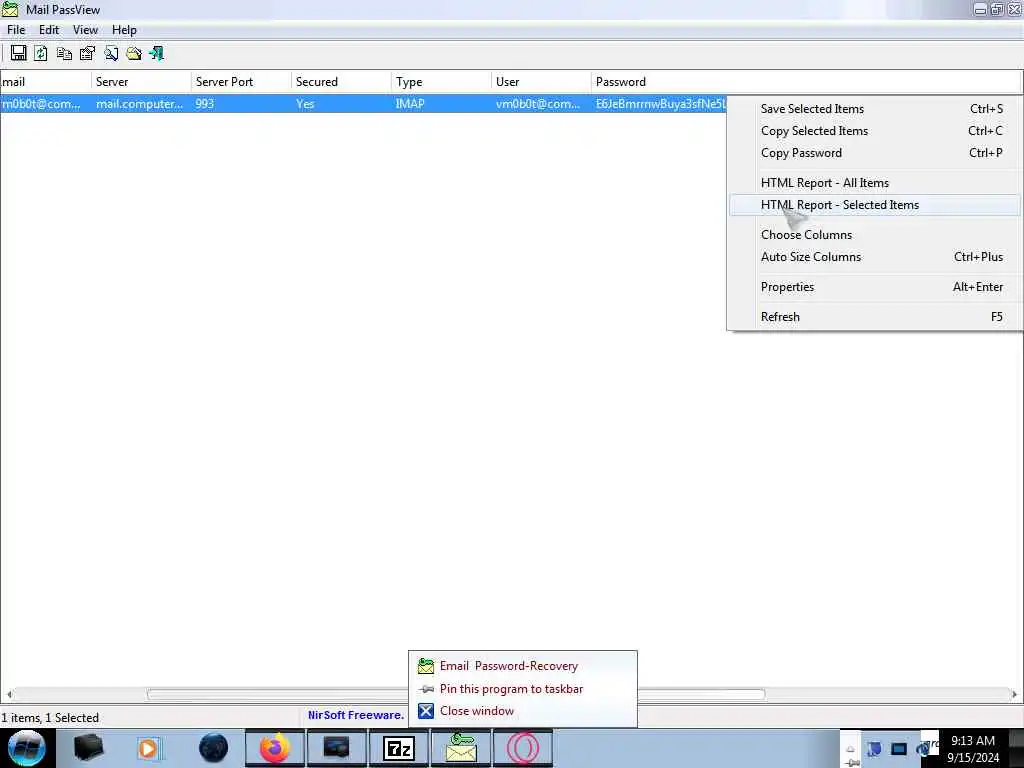Select HTML Report - All Items
This screenshot has height=768, width=1024.
point(874,183)
